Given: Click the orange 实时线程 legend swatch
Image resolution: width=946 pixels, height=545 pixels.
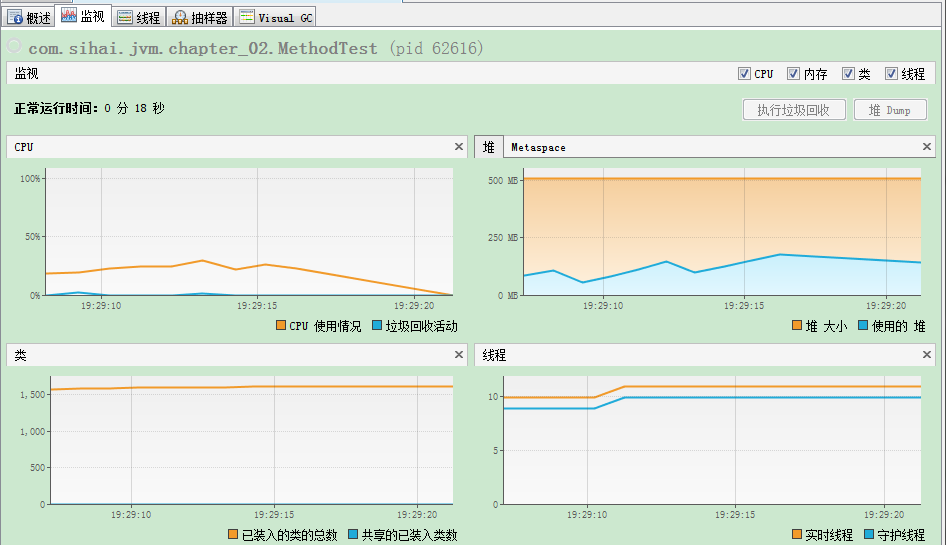Looking at the screenshot, I should pos(797,534).
